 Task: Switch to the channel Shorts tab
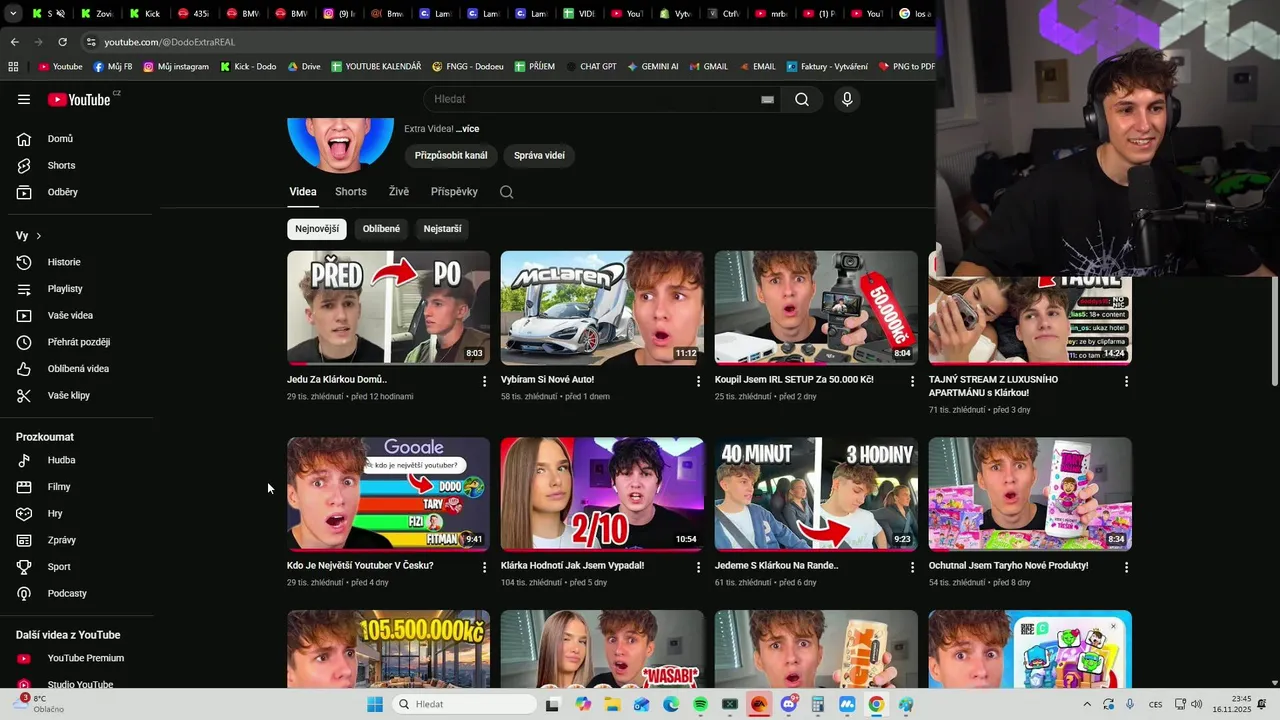[351, 192]
